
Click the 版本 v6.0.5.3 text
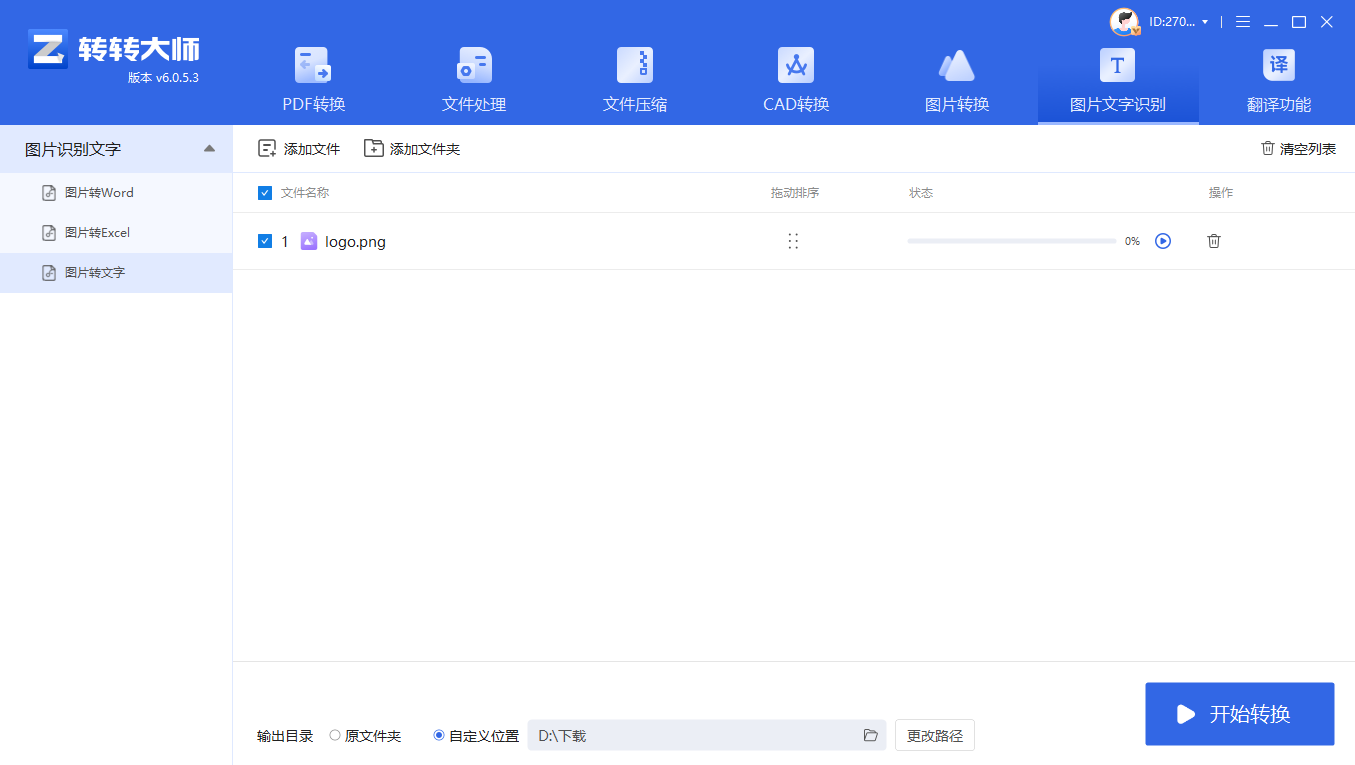(x=163, y=77)
